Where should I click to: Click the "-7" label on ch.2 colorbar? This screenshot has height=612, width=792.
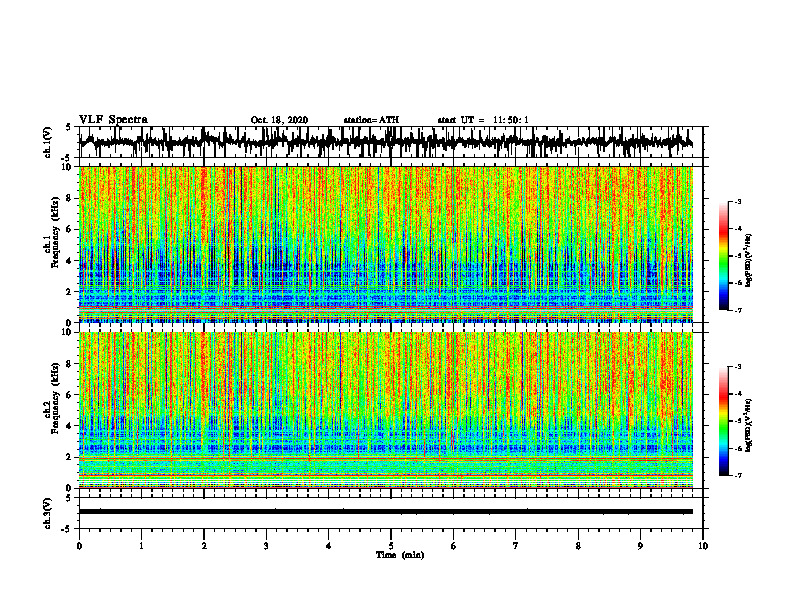point(737,475)
